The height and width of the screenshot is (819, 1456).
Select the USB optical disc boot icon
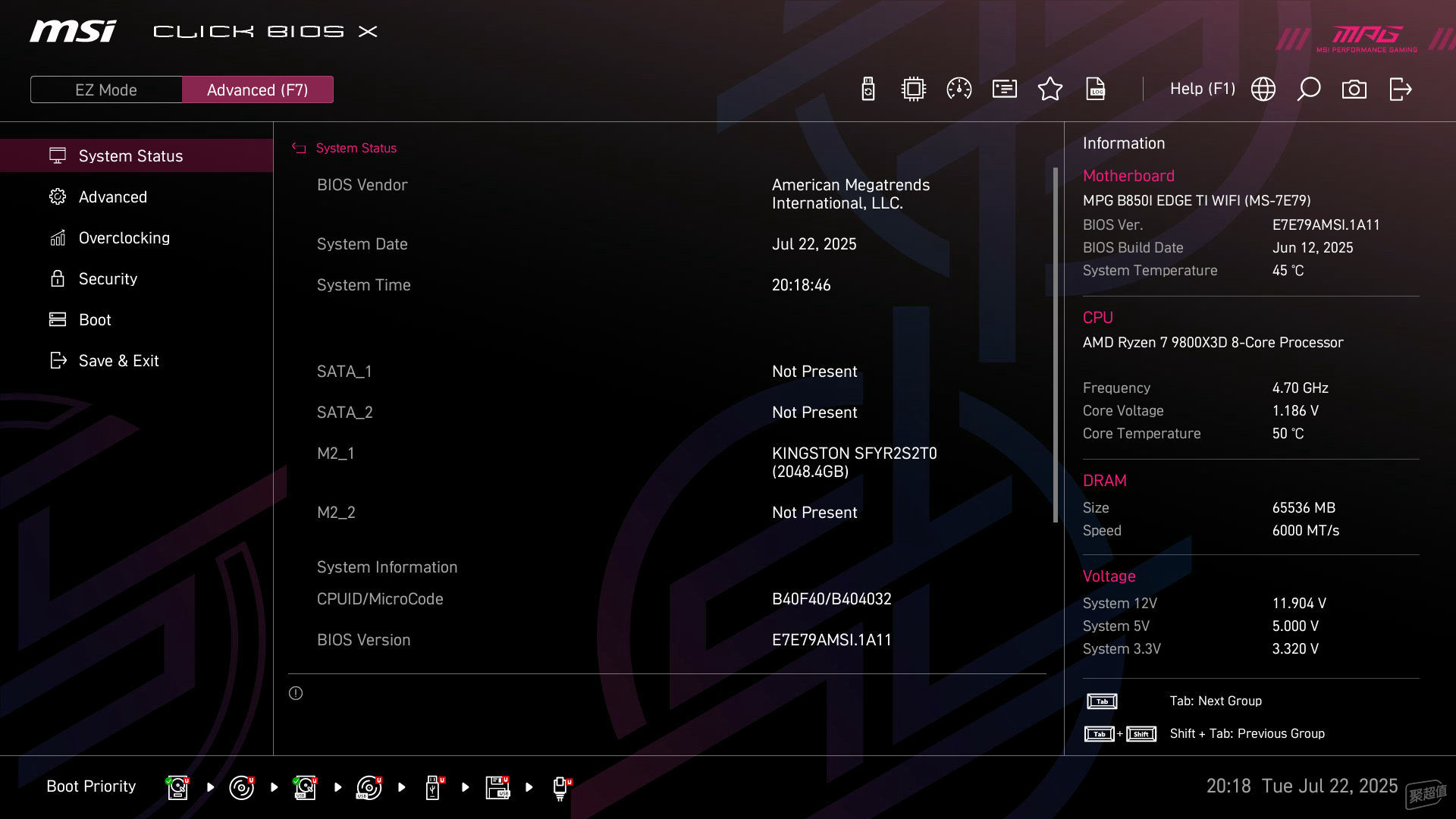pyautogui.click(x=369, y=787)
